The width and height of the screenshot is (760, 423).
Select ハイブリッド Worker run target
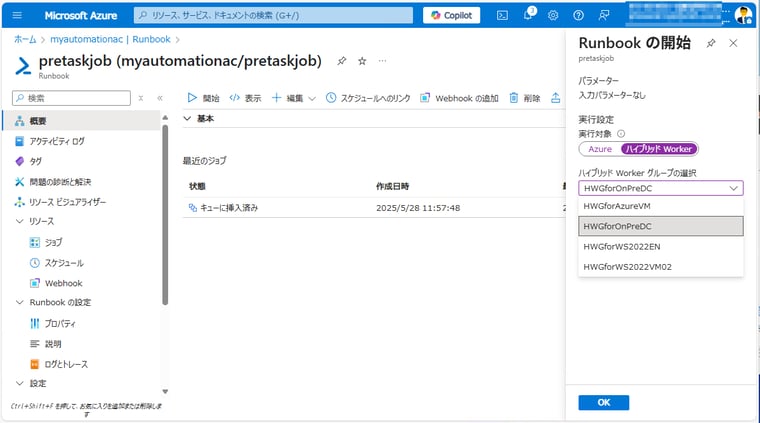click(659, 149)
